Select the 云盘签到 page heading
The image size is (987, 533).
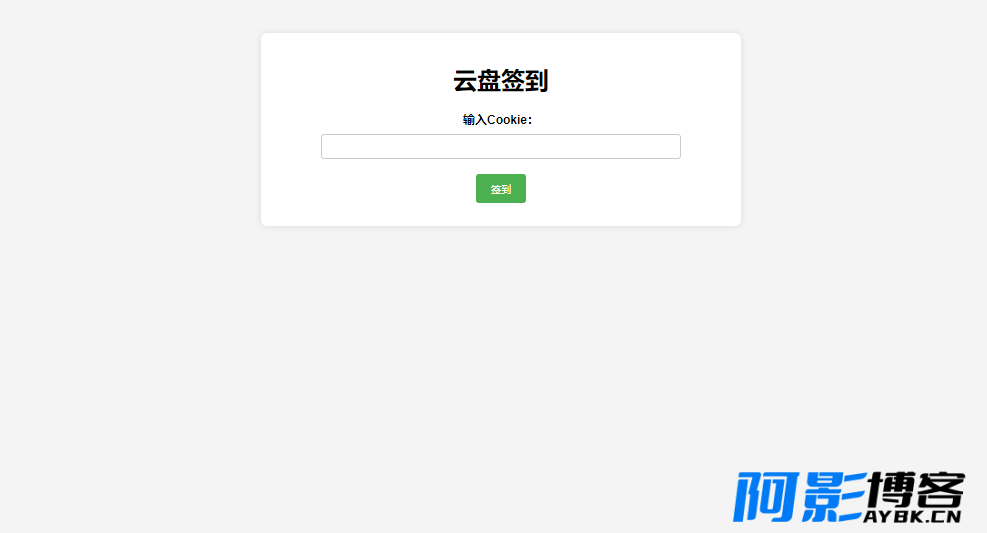(500, 81)
